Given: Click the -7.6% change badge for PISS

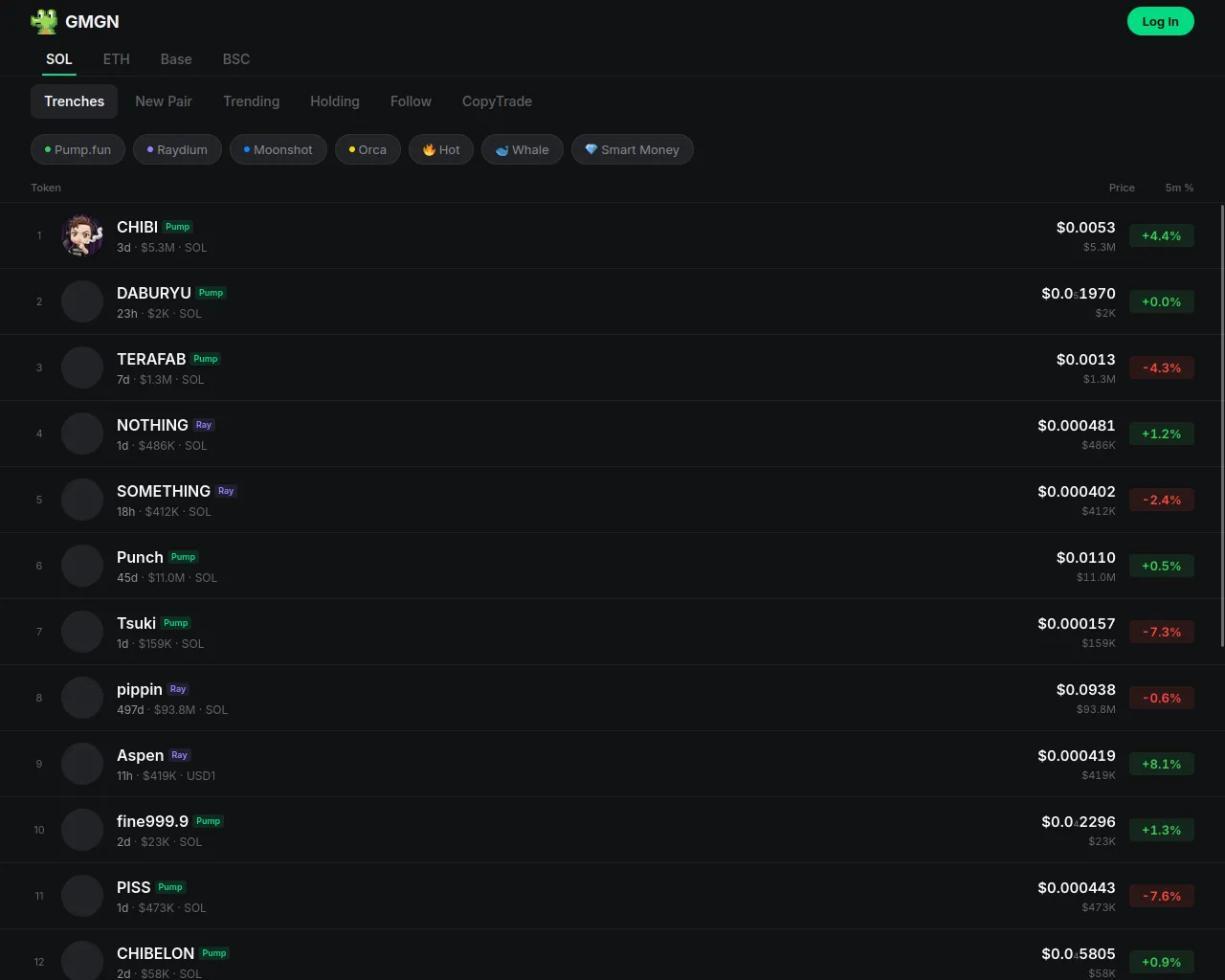Looking at the screenshot, I should tap(1162, 896).
